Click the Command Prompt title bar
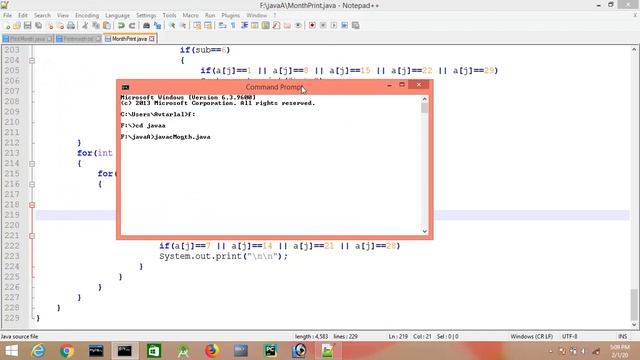640x360 pixels. (x=274, y=87)
